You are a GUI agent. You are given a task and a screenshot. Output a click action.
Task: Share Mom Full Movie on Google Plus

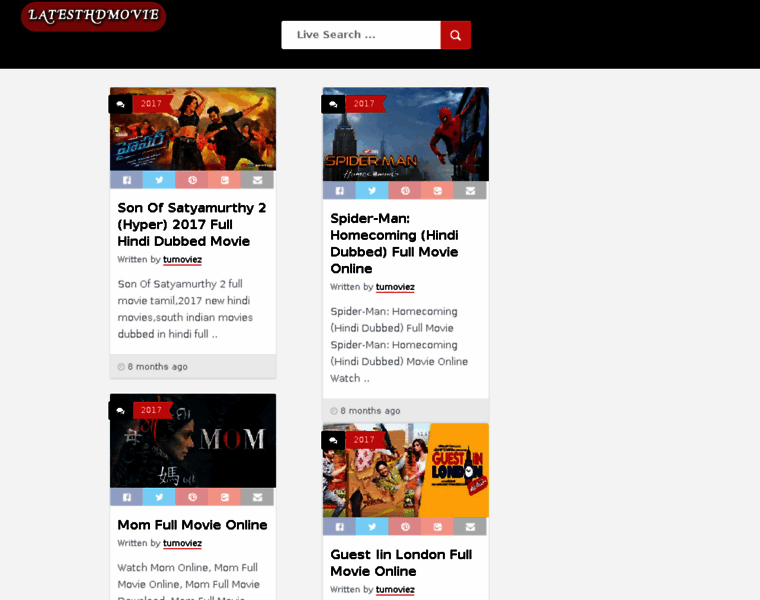coord(224,497)
